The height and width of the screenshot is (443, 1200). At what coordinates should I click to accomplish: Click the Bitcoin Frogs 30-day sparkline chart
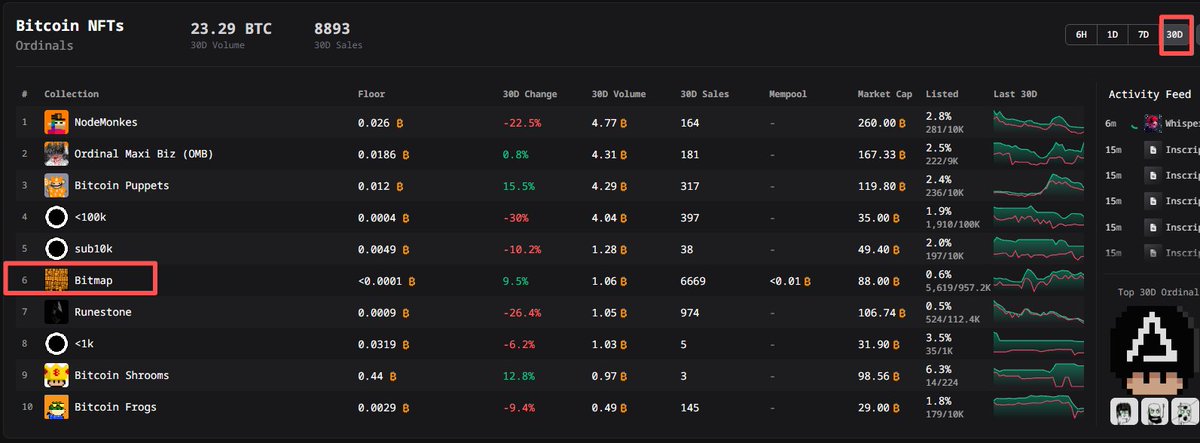1038,407
